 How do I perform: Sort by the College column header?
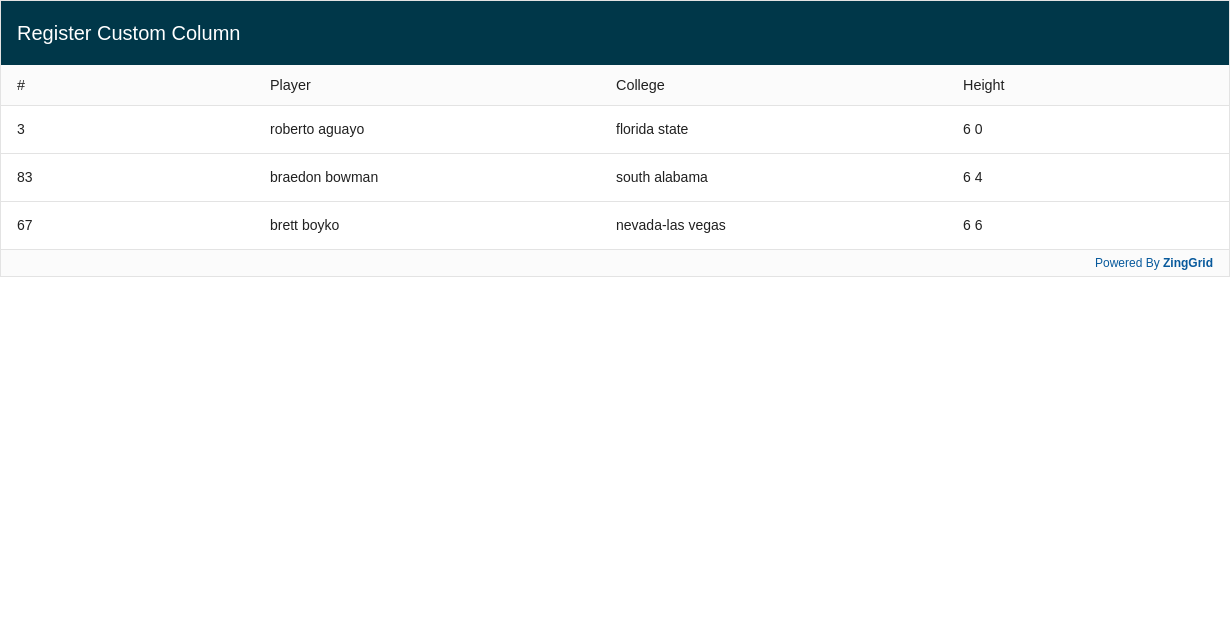click(640, 85)
